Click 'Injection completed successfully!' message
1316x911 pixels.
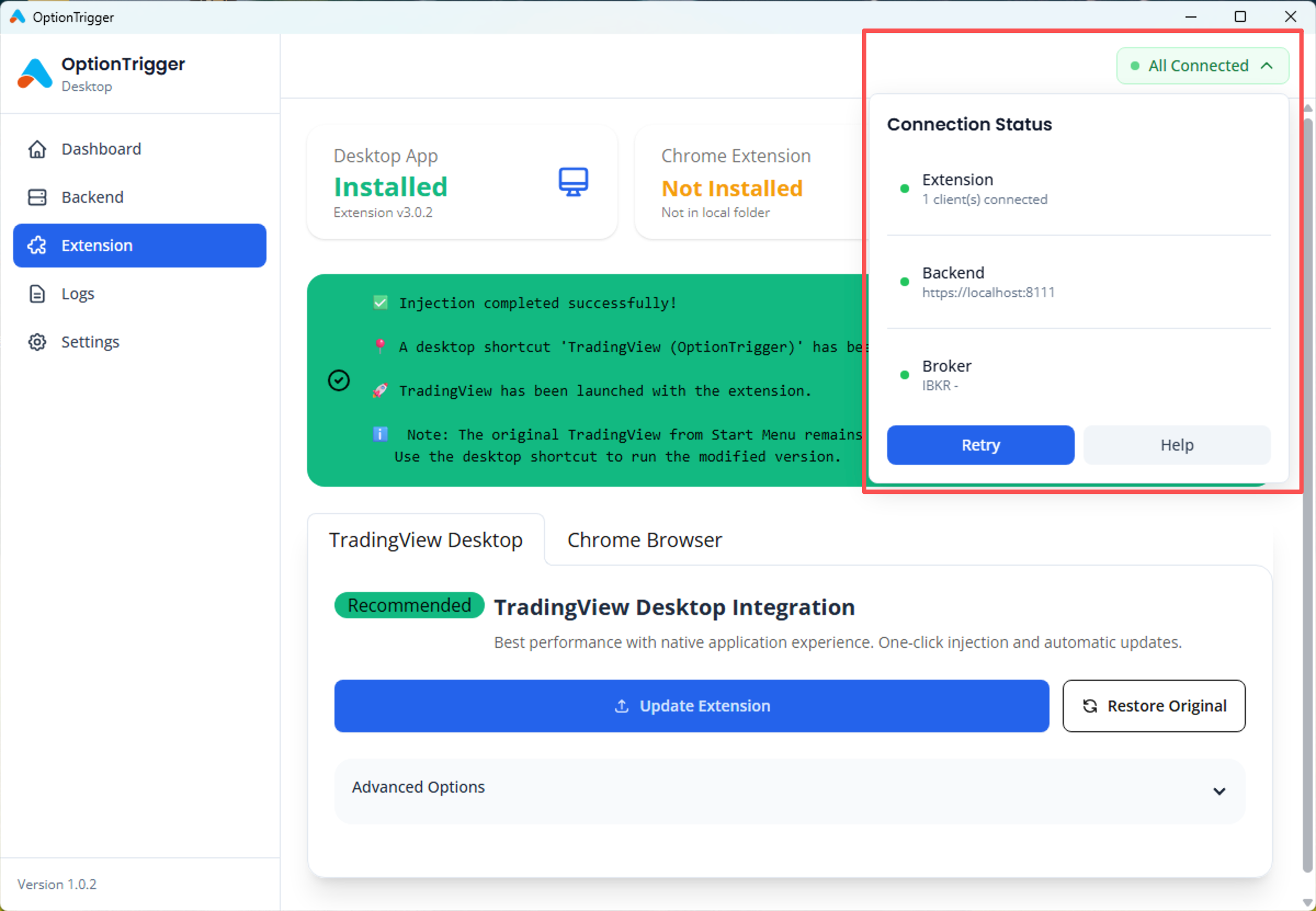(x=538, y=303)
